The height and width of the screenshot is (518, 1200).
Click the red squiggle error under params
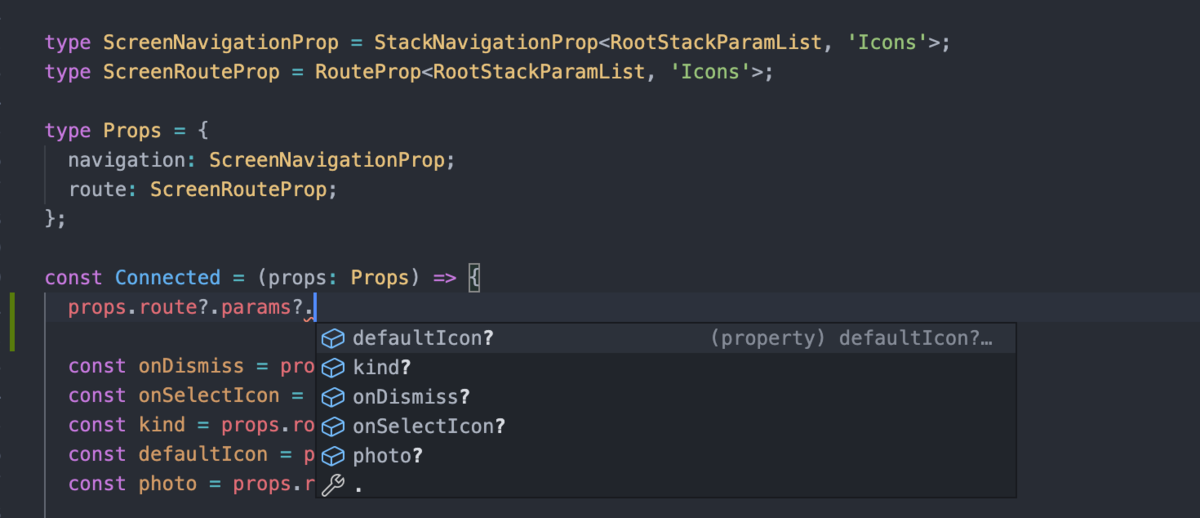[x=309, y=318]
